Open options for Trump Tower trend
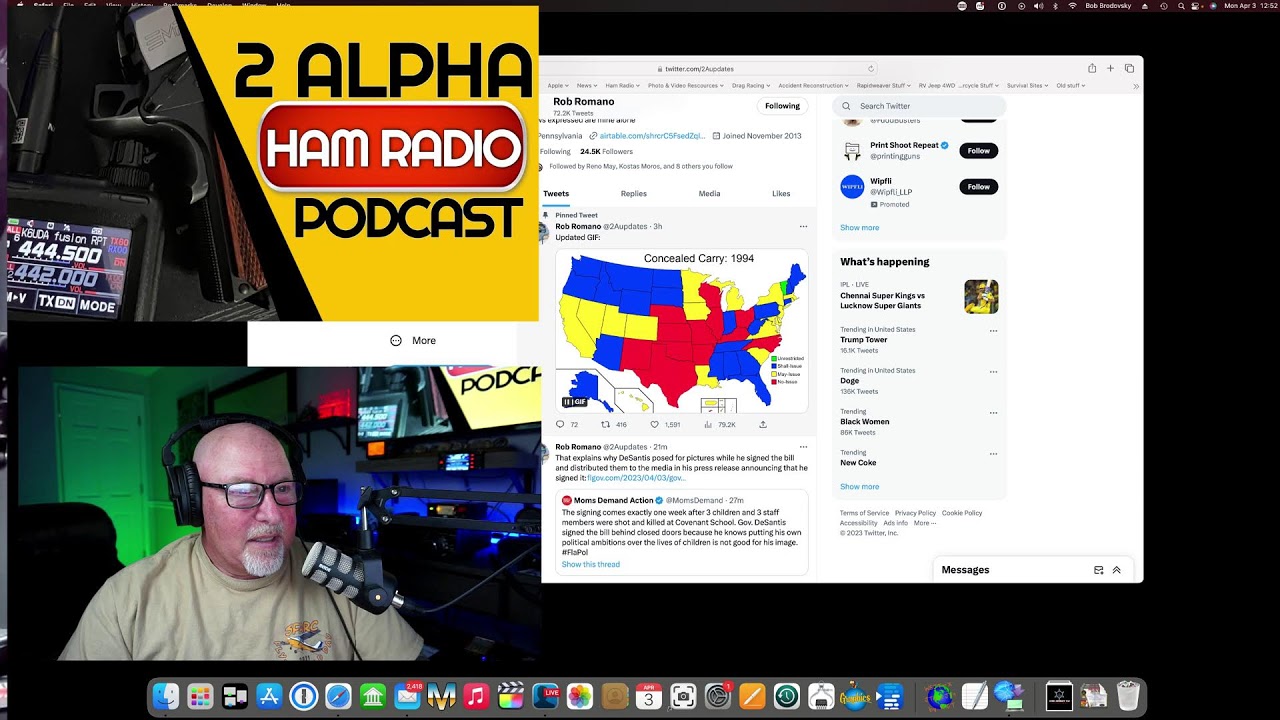The image size is (1280, 720). click(993, 330)
